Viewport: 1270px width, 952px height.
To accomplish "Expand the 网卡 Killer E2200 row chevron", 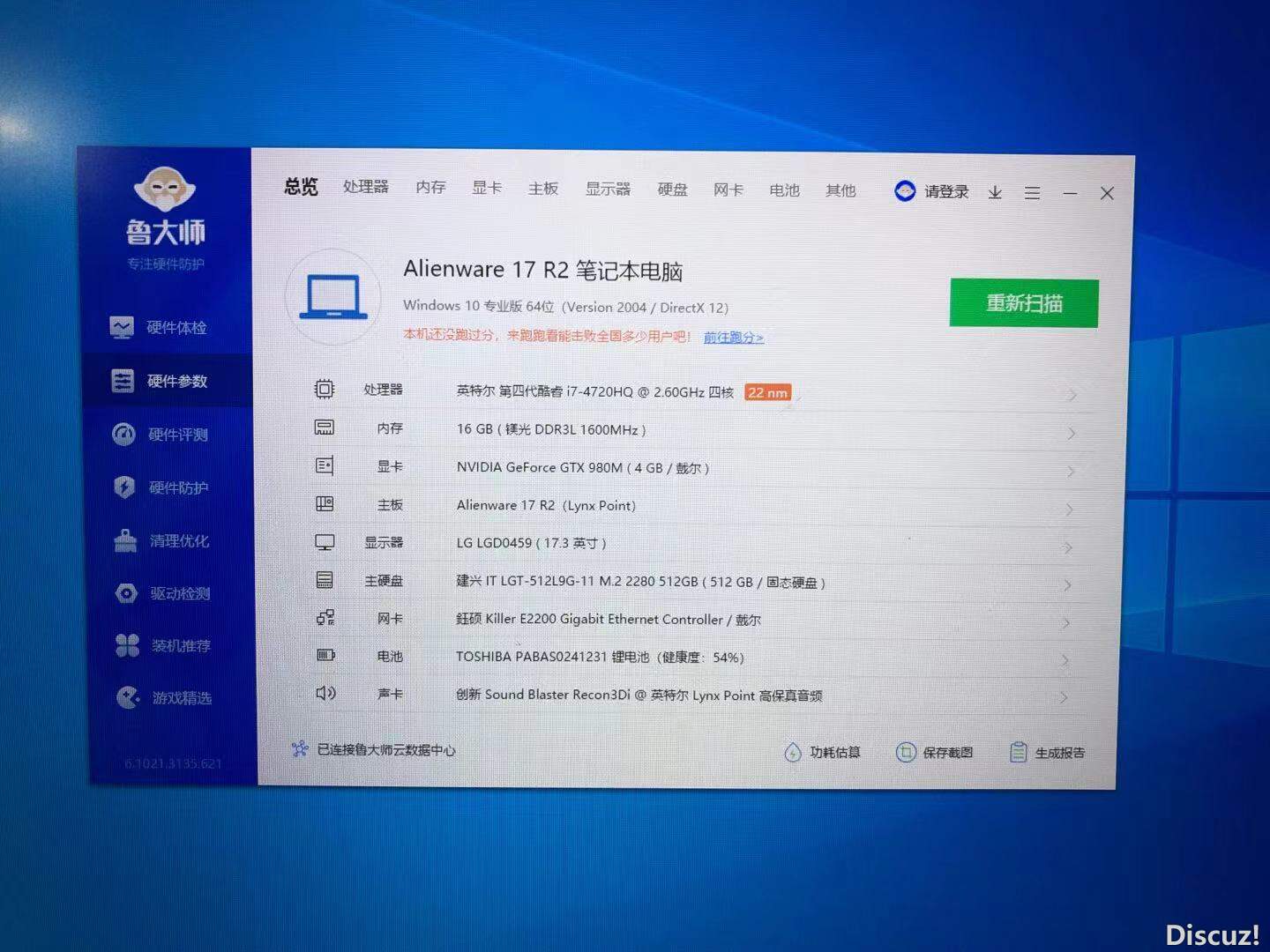I will click(1066, 623).
